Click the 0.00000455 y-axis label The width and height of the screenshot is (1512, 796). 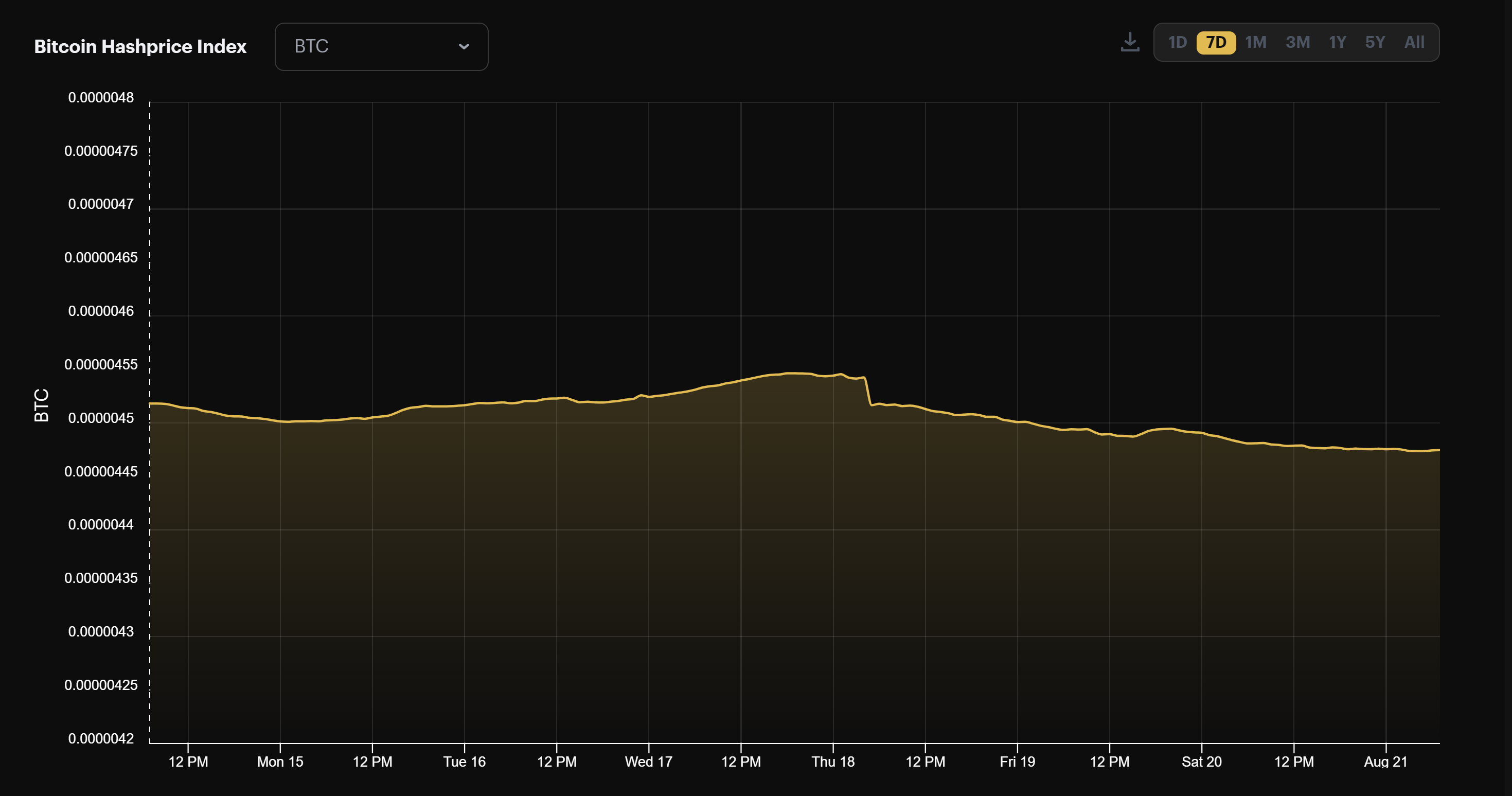[x=101, y=364]
